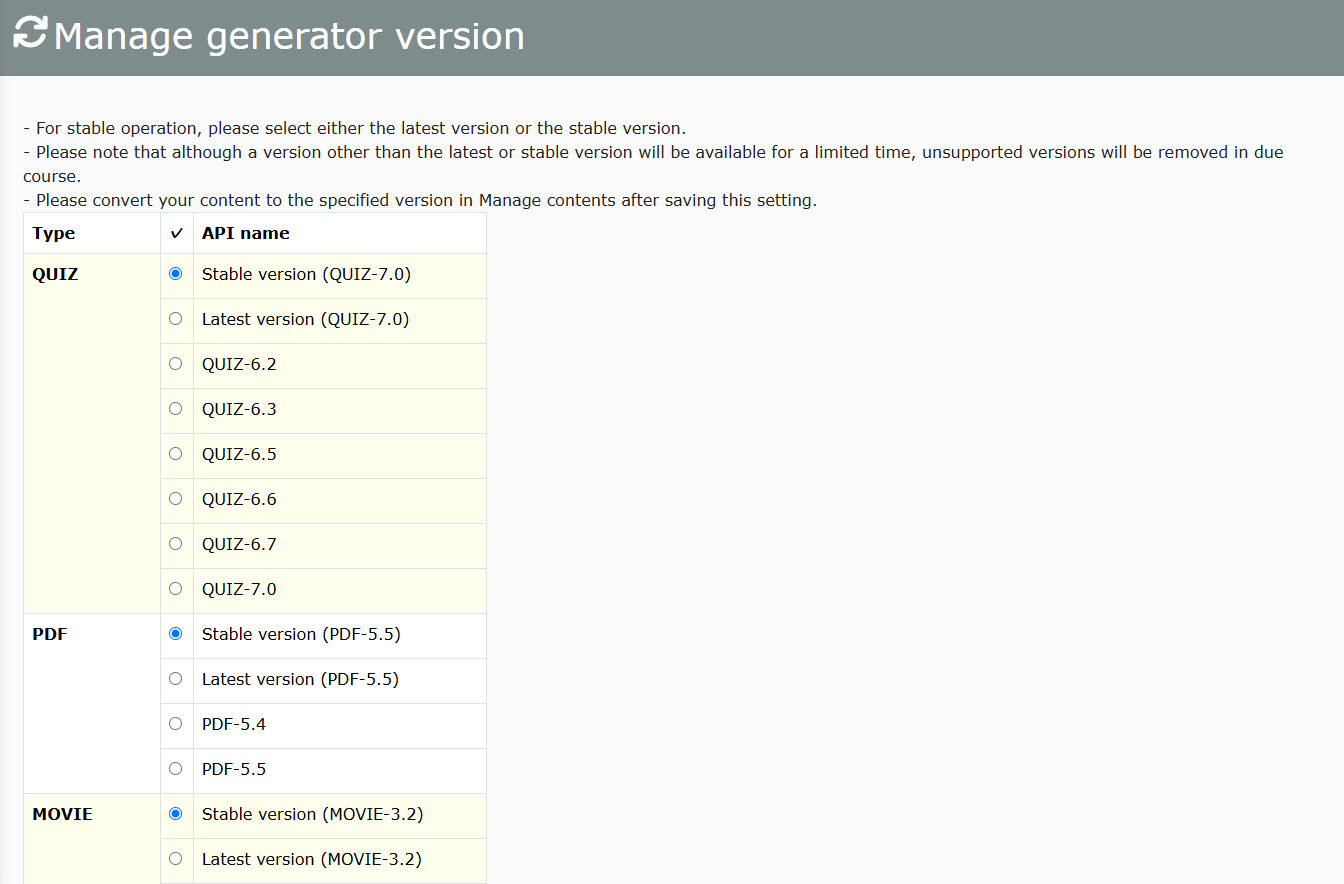
Task: Pick the plain PDF-5.5 radio option
Action: tap(176, 769)
